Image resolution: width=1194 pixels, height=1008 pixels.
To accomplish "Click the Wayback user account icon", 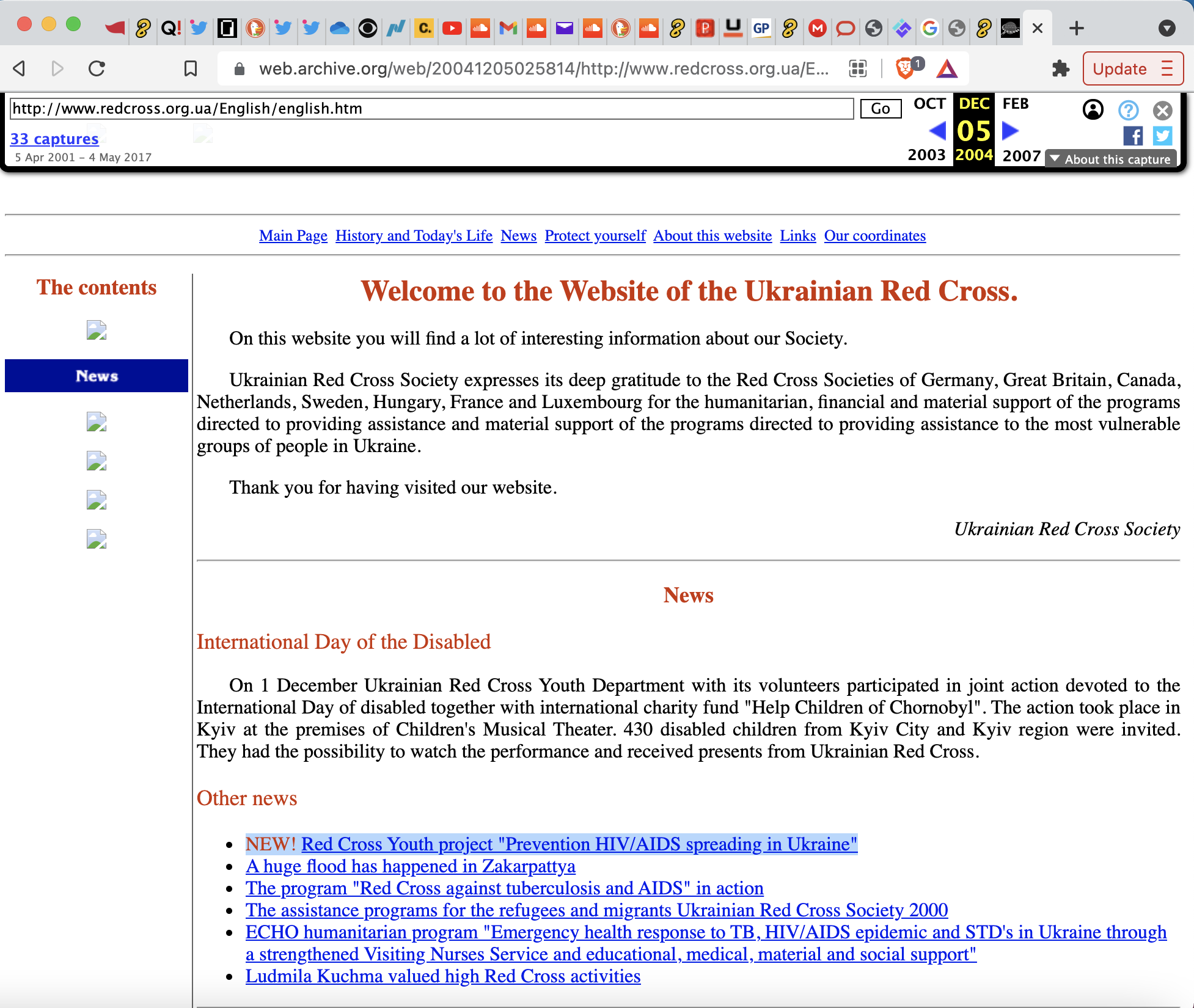I will [x=1093, y=110].
